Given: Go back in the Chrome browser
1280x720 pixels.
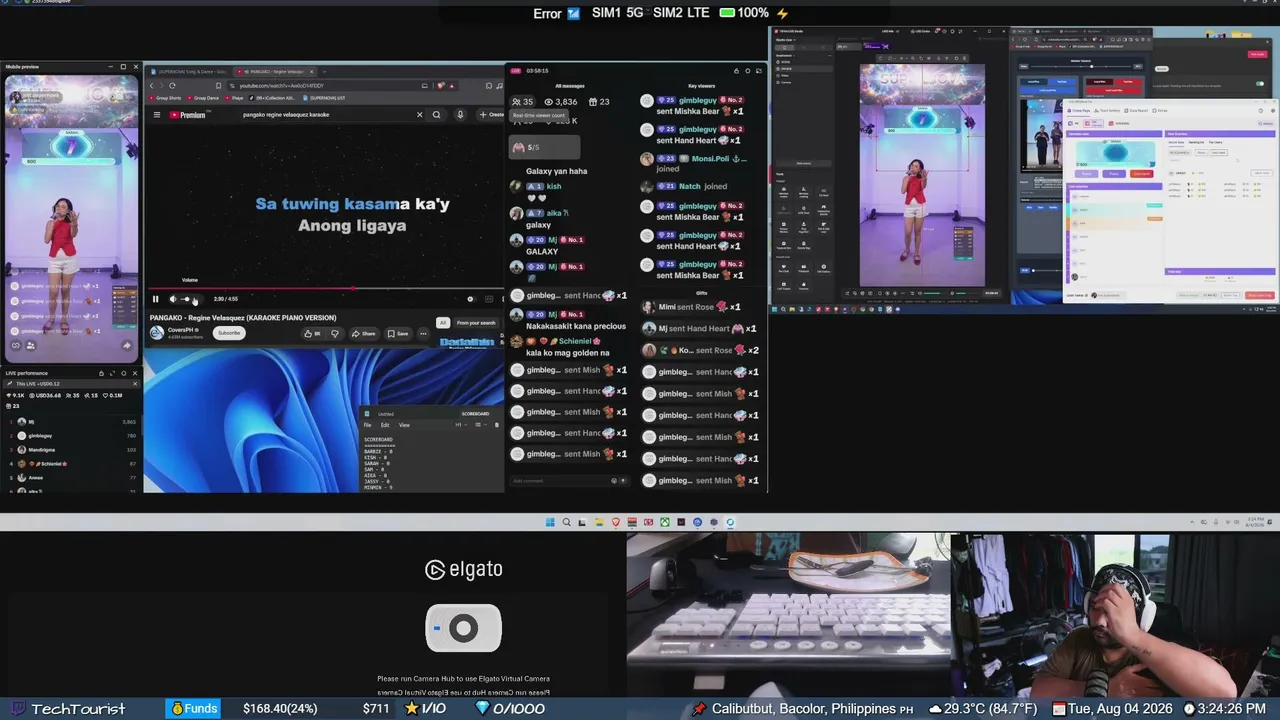Looking at the screenshot, I should click(x=152, y=86).
